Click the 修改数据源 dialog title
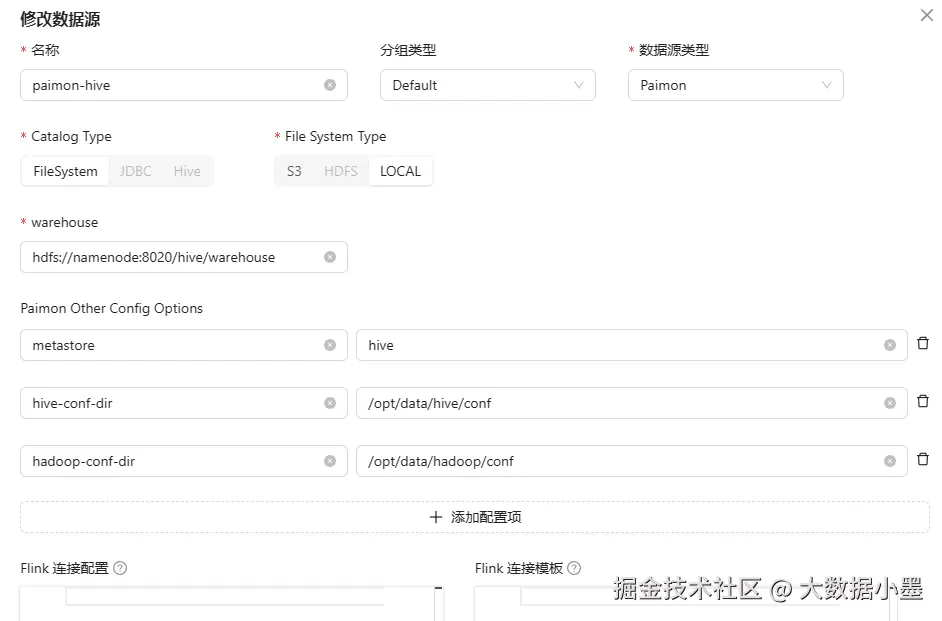The width and height of the screenshot is (942, 621). tap(60, 19)
